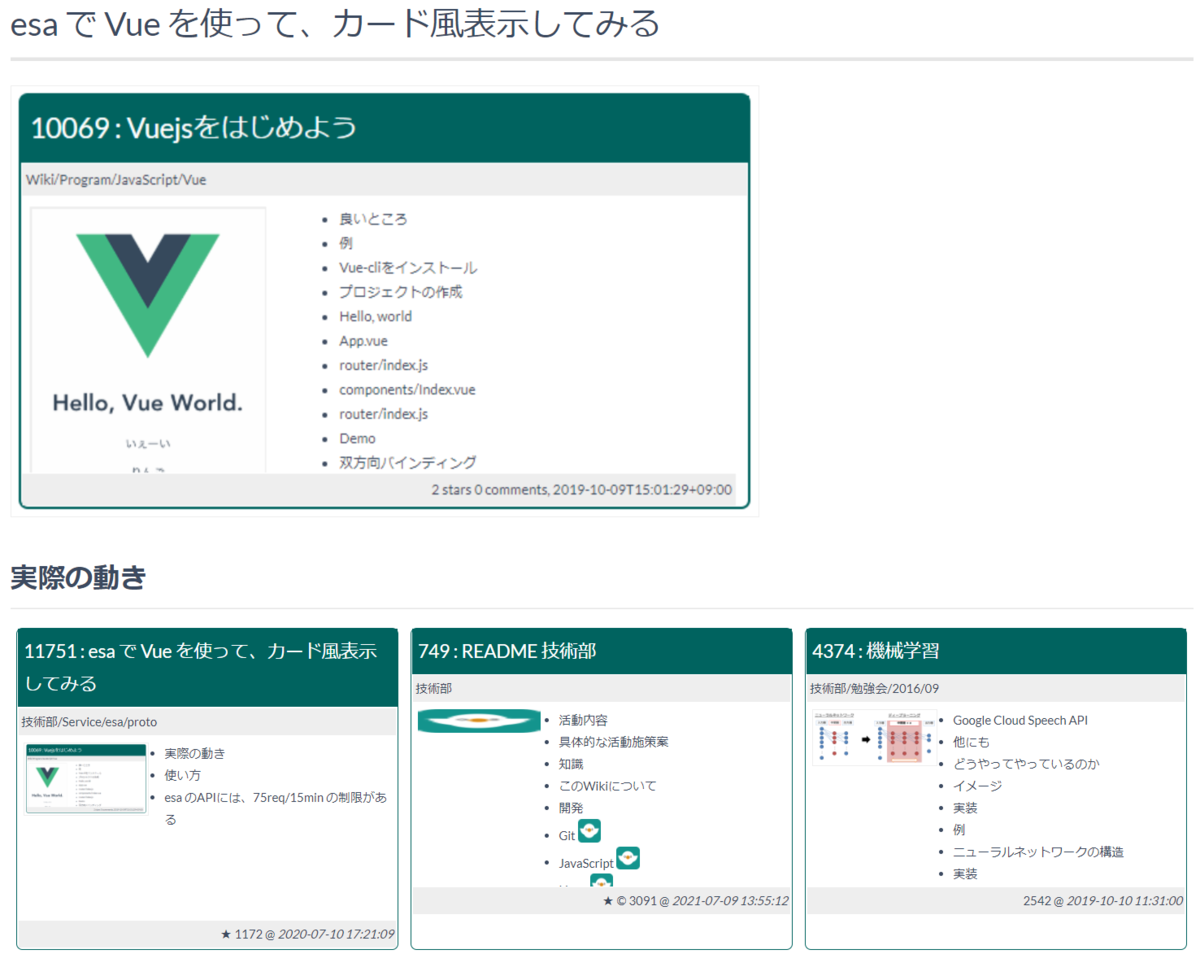Select the list item '知識'
Screen dimensions: 1200x954
[570, 764]
